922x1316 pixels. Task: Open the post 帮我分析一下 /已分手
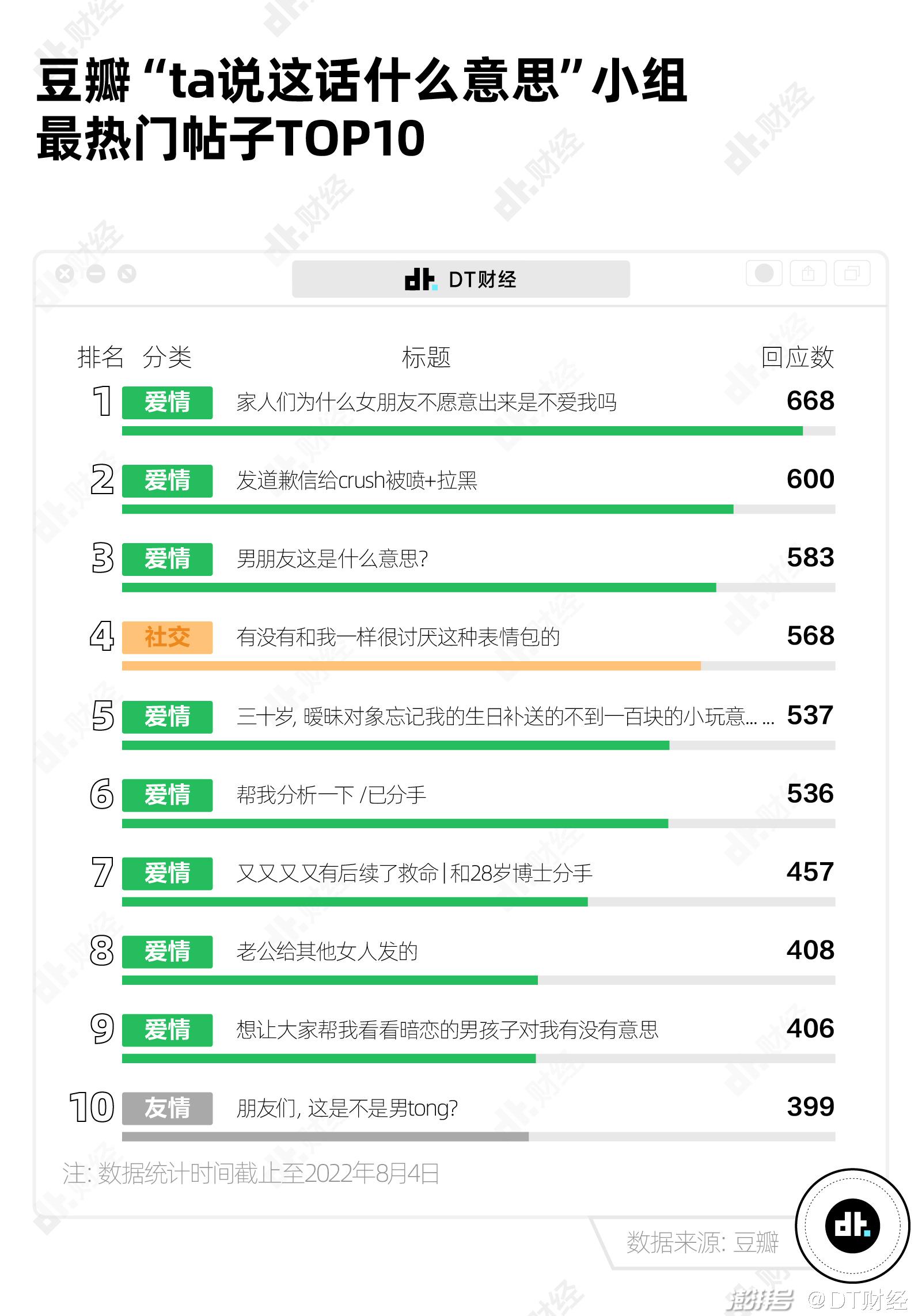331,795
